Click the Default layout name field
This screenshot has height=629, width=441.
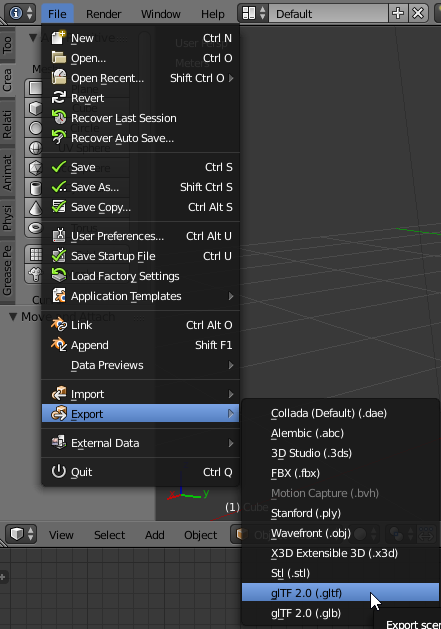328,13
